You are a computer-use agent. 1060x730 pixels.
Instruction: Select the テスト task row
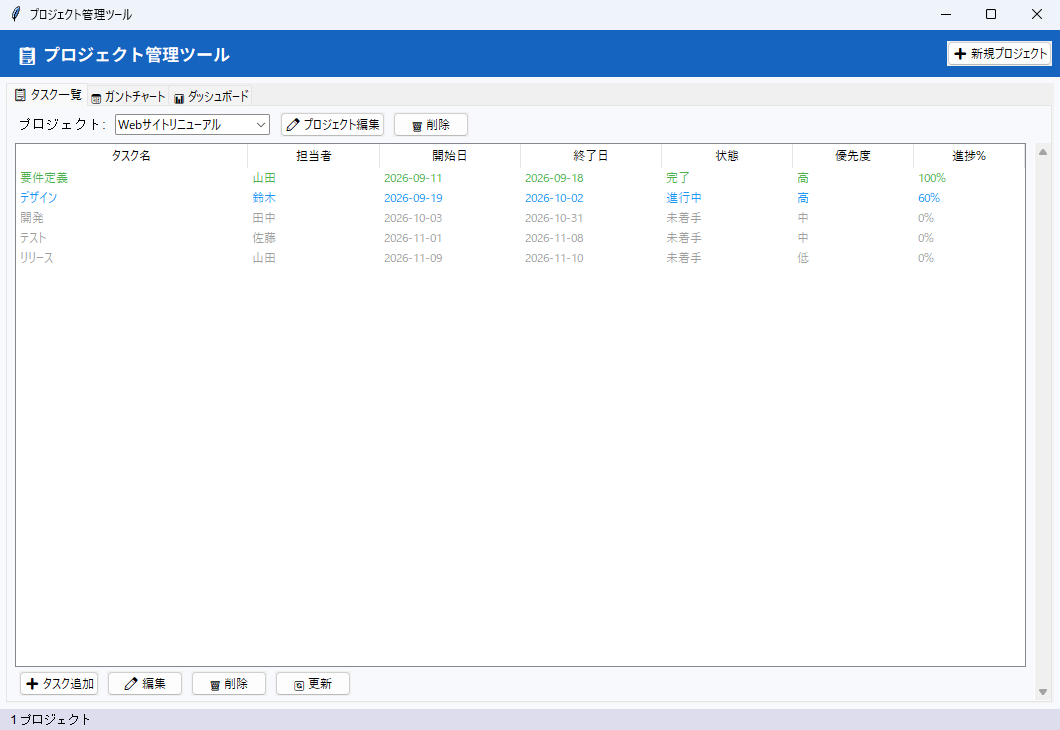(x=521, y=238)
